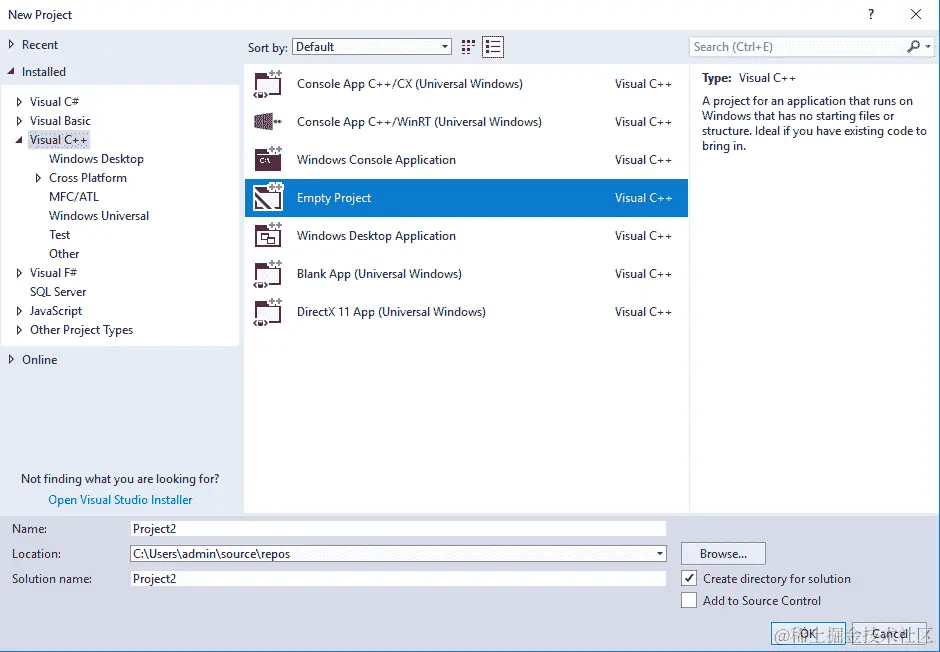Switch to medium icons list view
The height and width of the screenshot is (652, 940).
coord(493,47)
